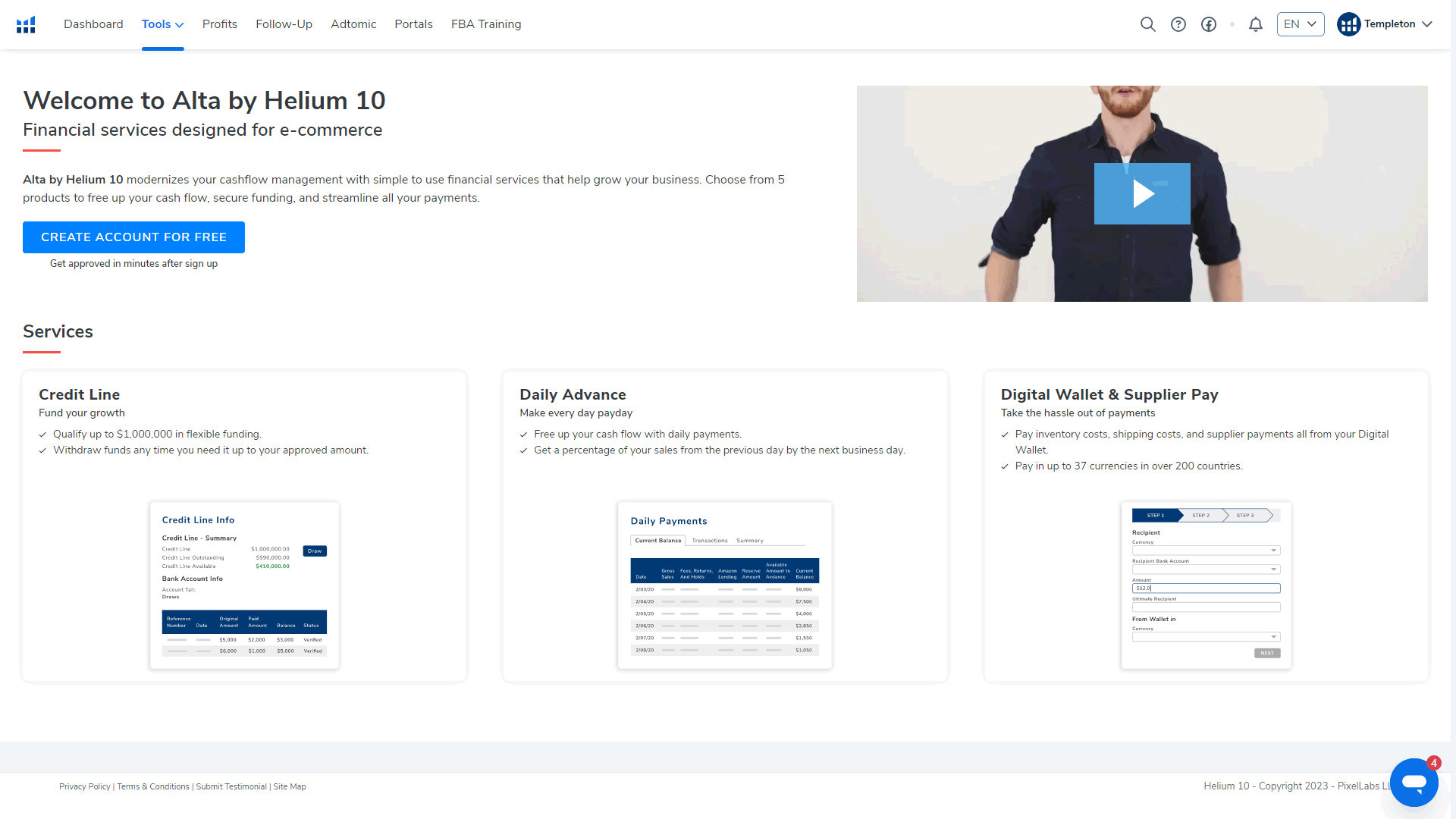Select the Facebook icon in the toolbar
Screen dimensions: 1456x819
[1209, 24]
